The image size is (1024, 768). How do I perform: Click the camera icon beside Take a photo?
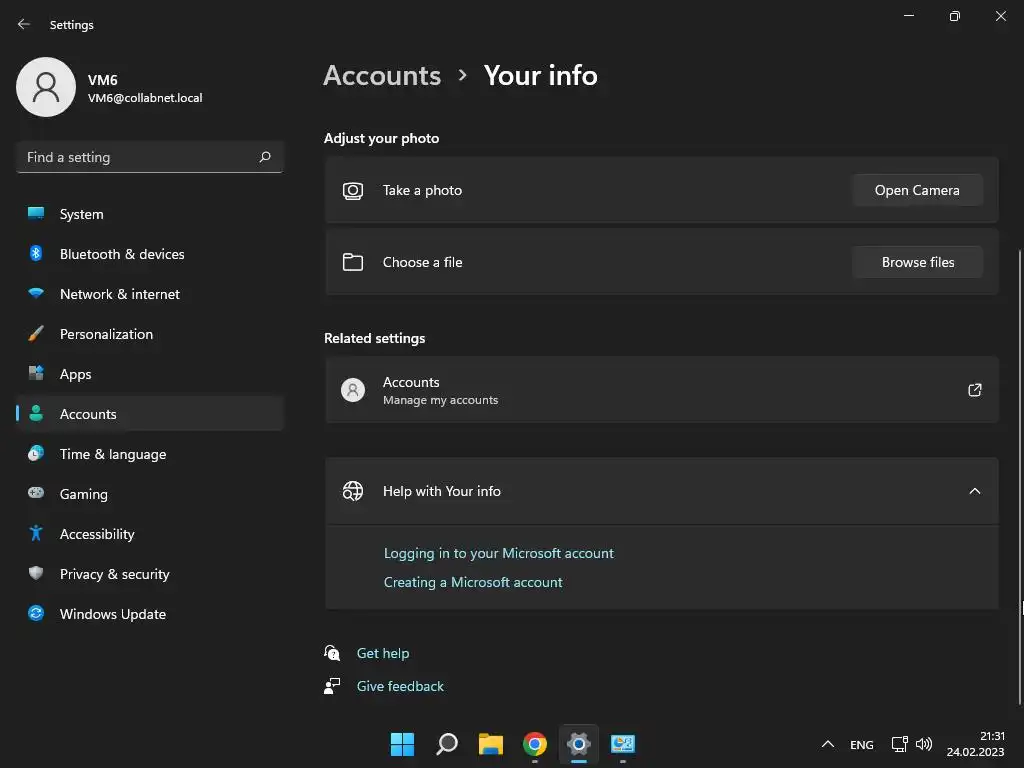coord(353,191)
